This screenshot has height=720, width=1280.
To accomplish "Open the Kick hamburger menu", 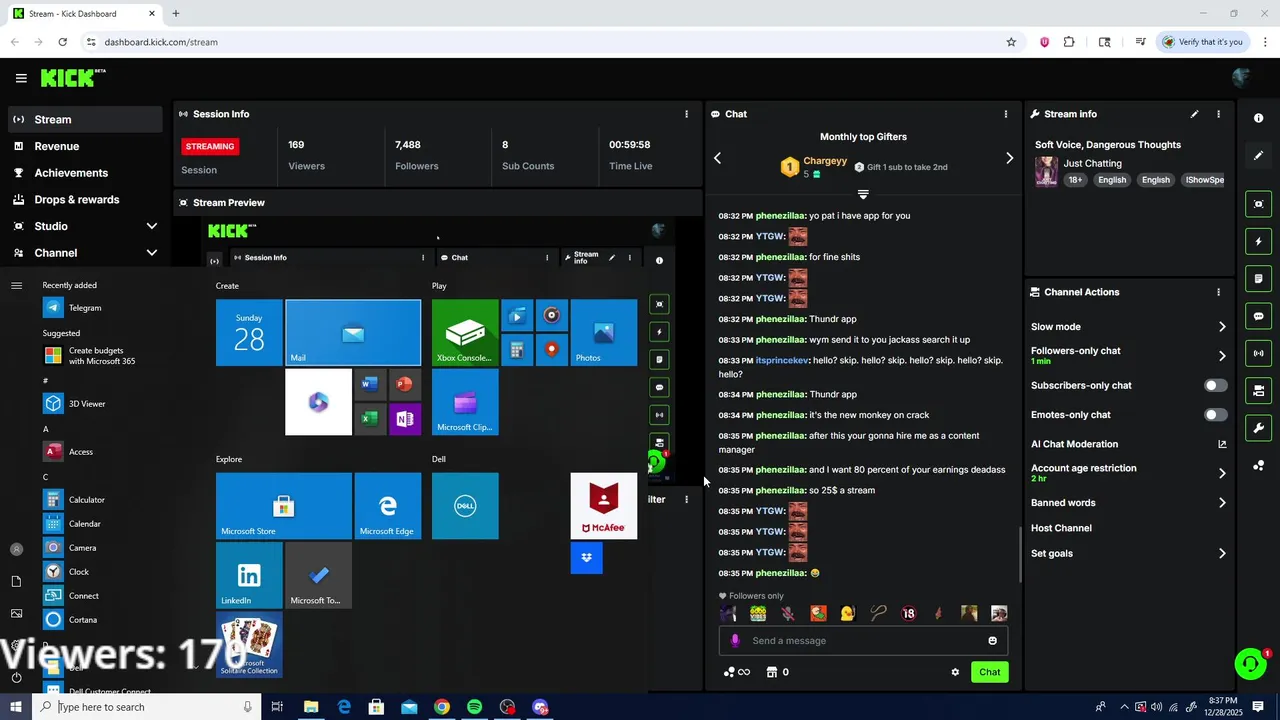I will tap(21, 78).
